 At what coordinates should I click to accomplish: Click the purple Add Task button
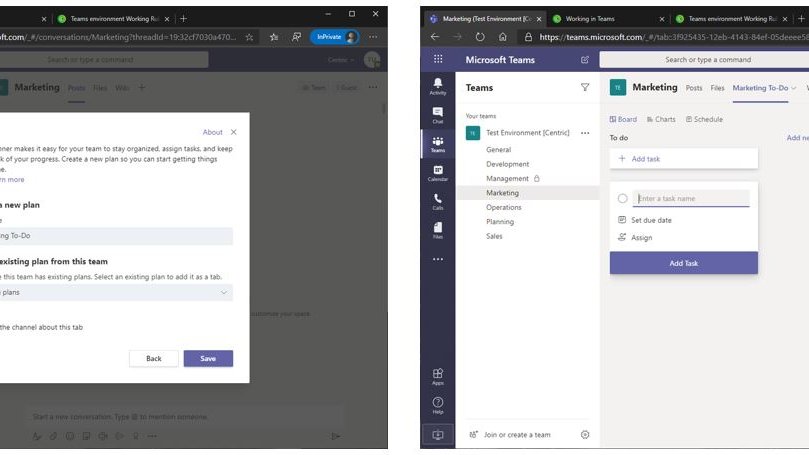coord(684,263)
